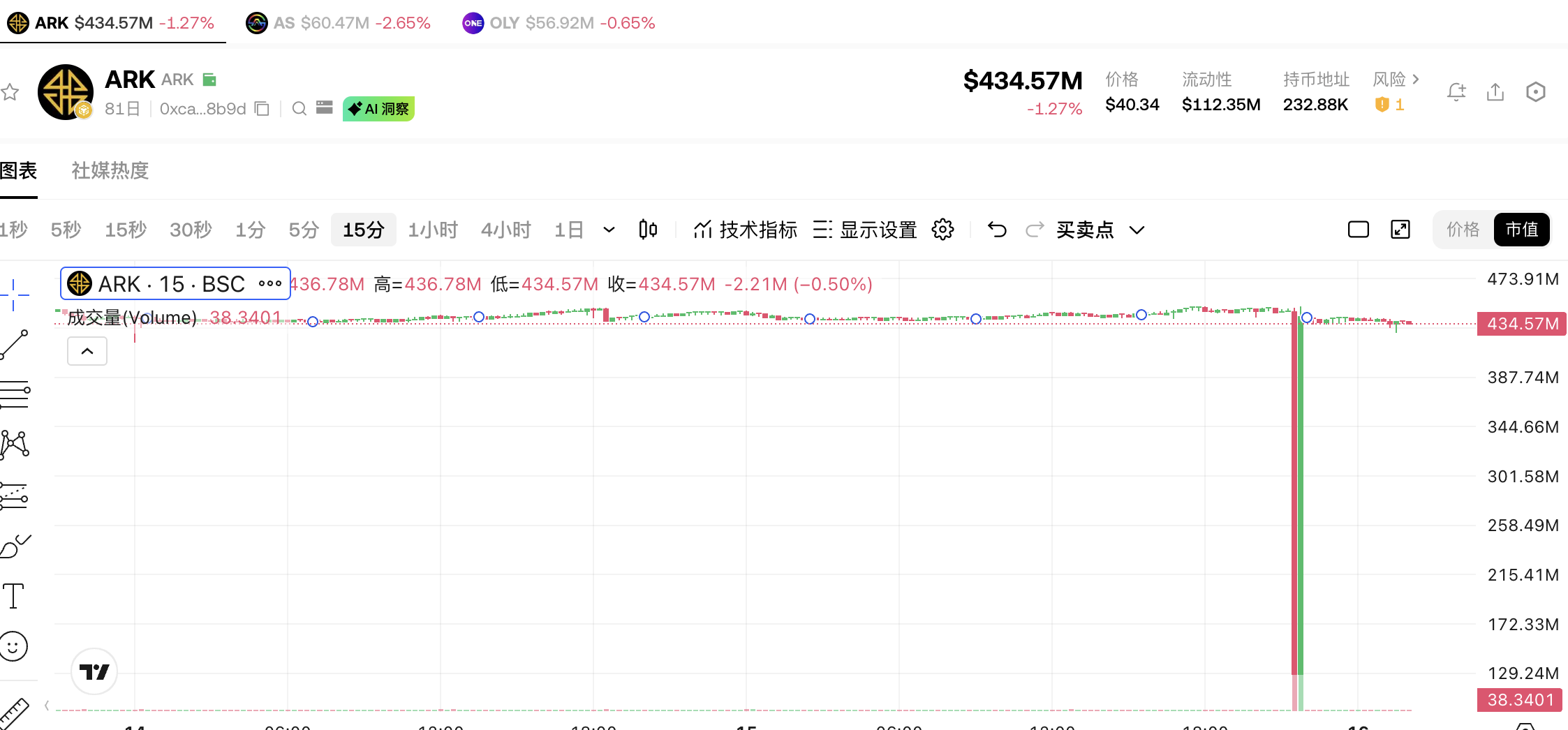Select the trend line drawing tool
The image size is (1568, 730).
(13, 342)
